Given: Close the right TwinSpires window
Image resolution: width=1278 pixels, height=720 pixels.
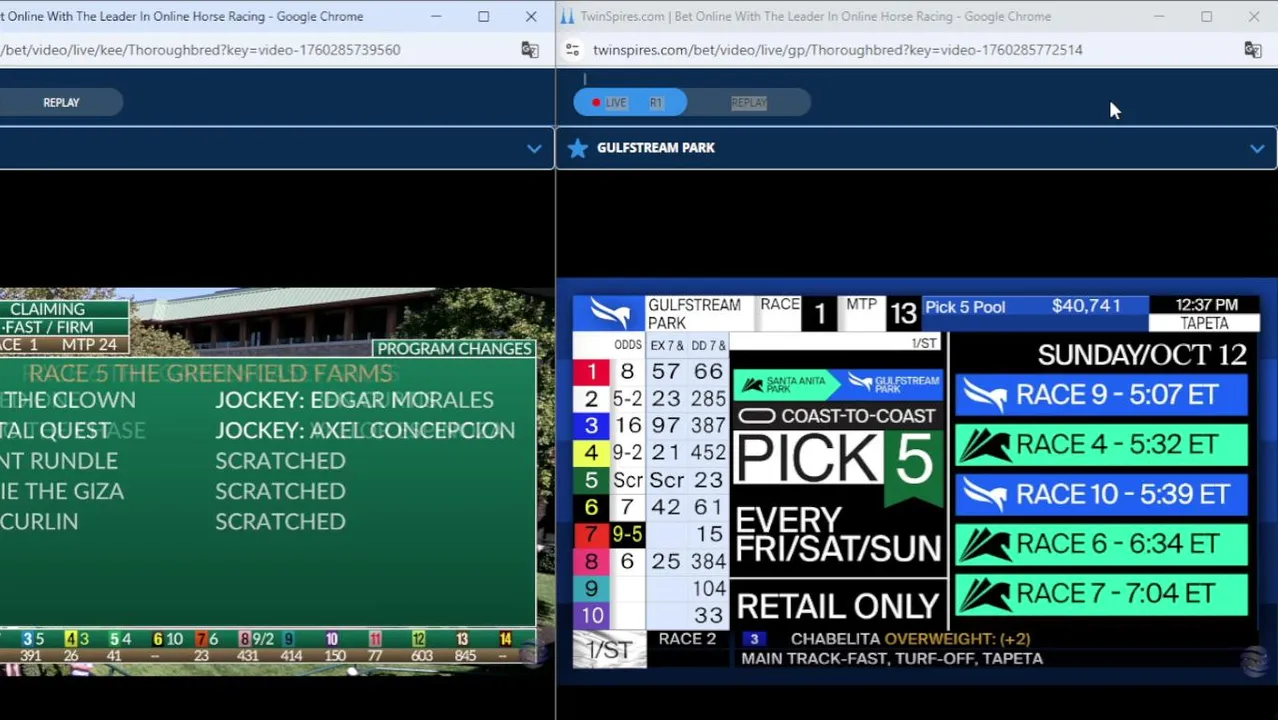Looking at the screenshot, I should pos(1254,16).
